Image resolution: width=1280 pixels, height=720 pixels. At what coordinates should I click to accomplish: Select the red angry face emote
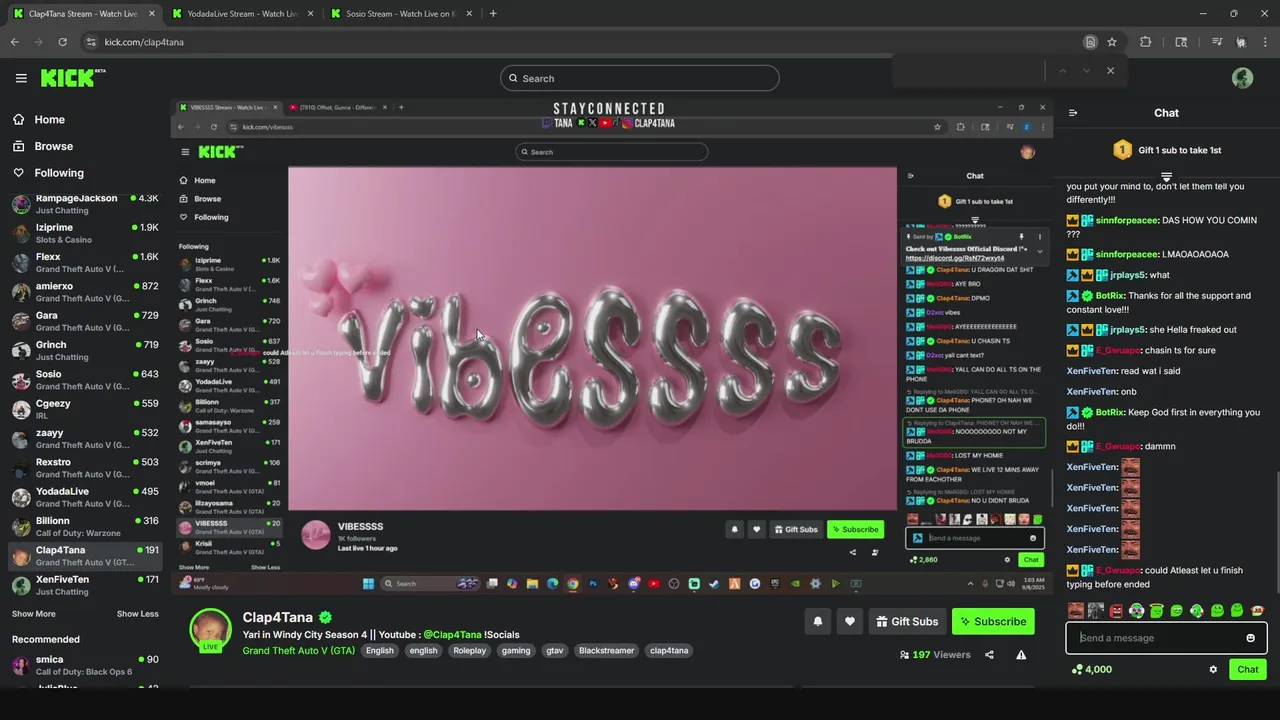click(x=1116, y=611)
